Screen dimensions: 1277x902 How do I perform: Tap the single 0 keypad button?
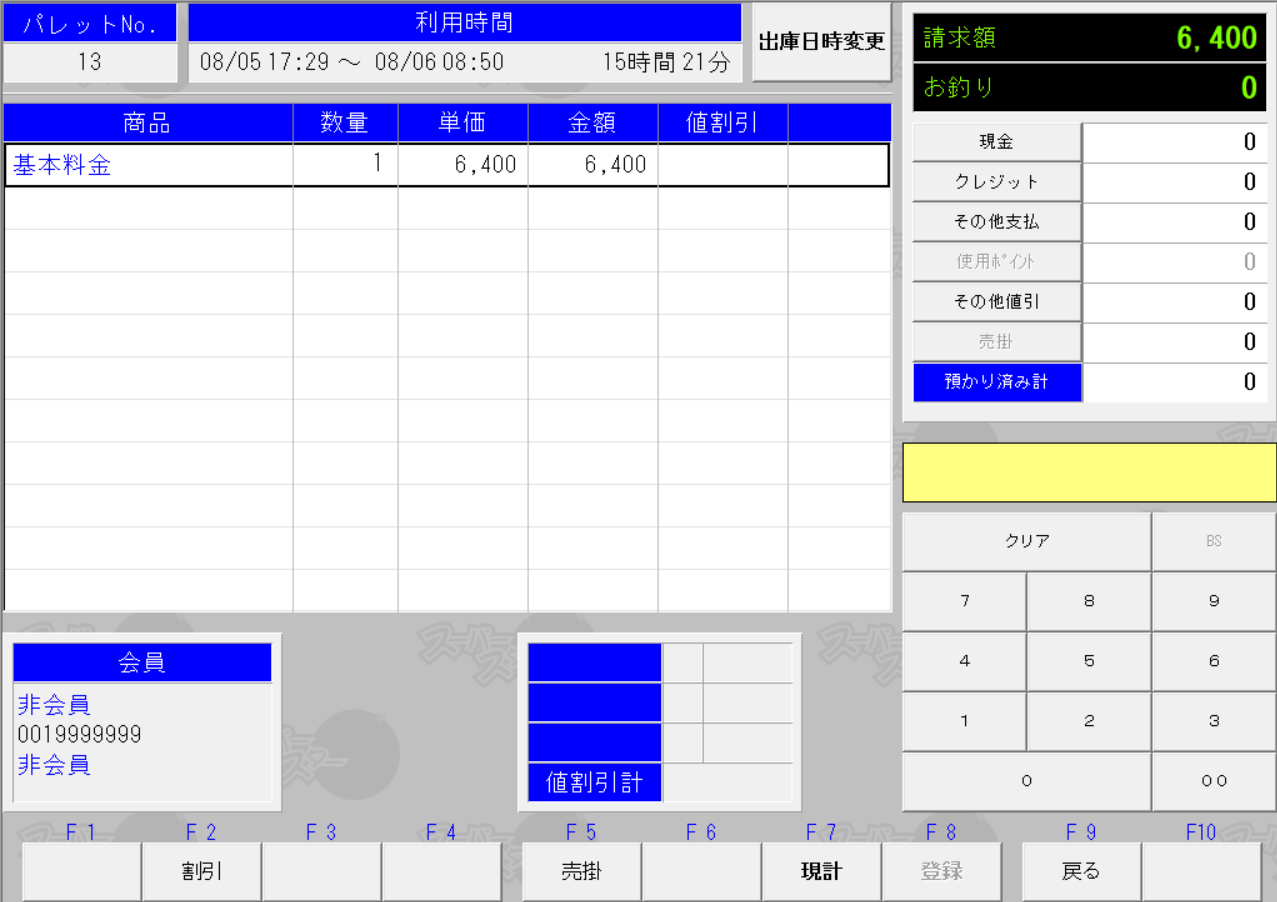coord(1027,781)
